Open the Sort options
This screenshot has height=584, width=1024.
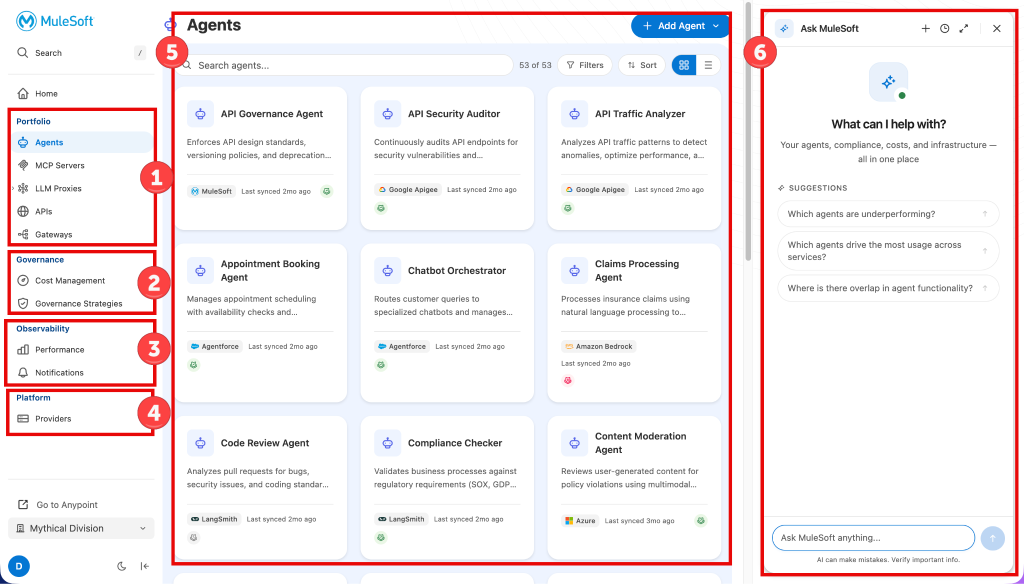tap(642, 65)
